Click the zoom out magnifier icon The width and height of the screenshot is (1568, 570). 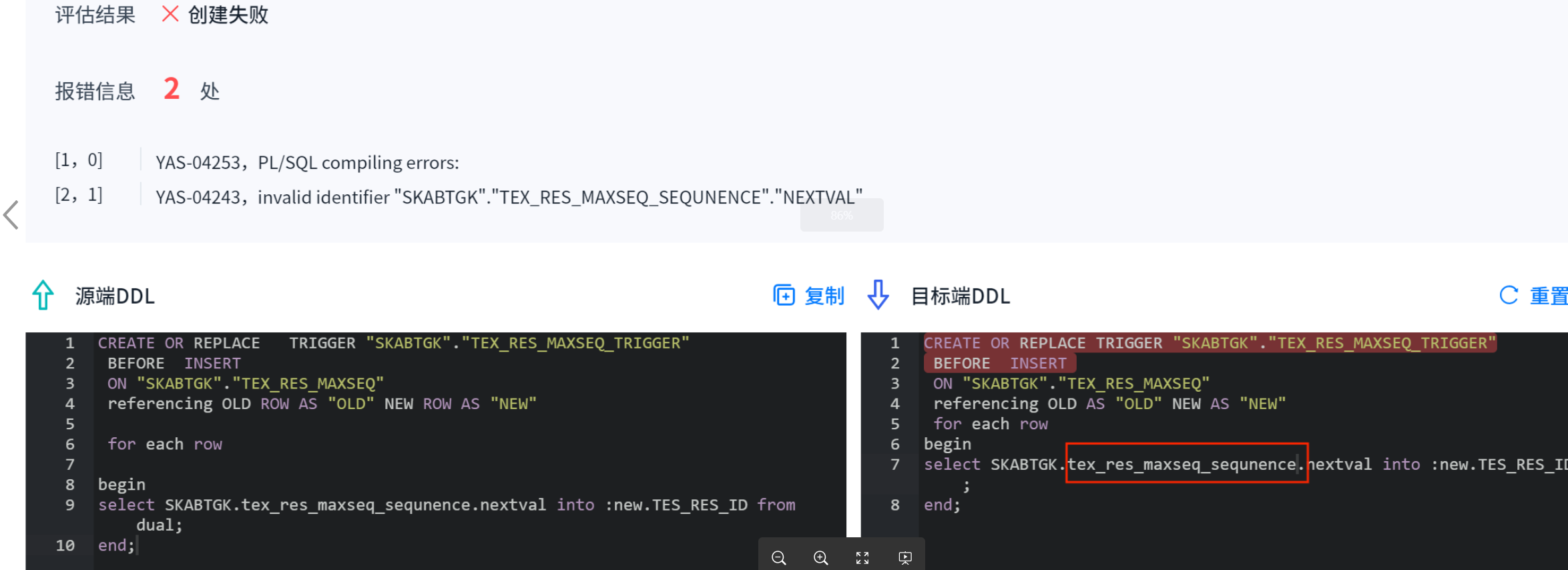(778, 558)
